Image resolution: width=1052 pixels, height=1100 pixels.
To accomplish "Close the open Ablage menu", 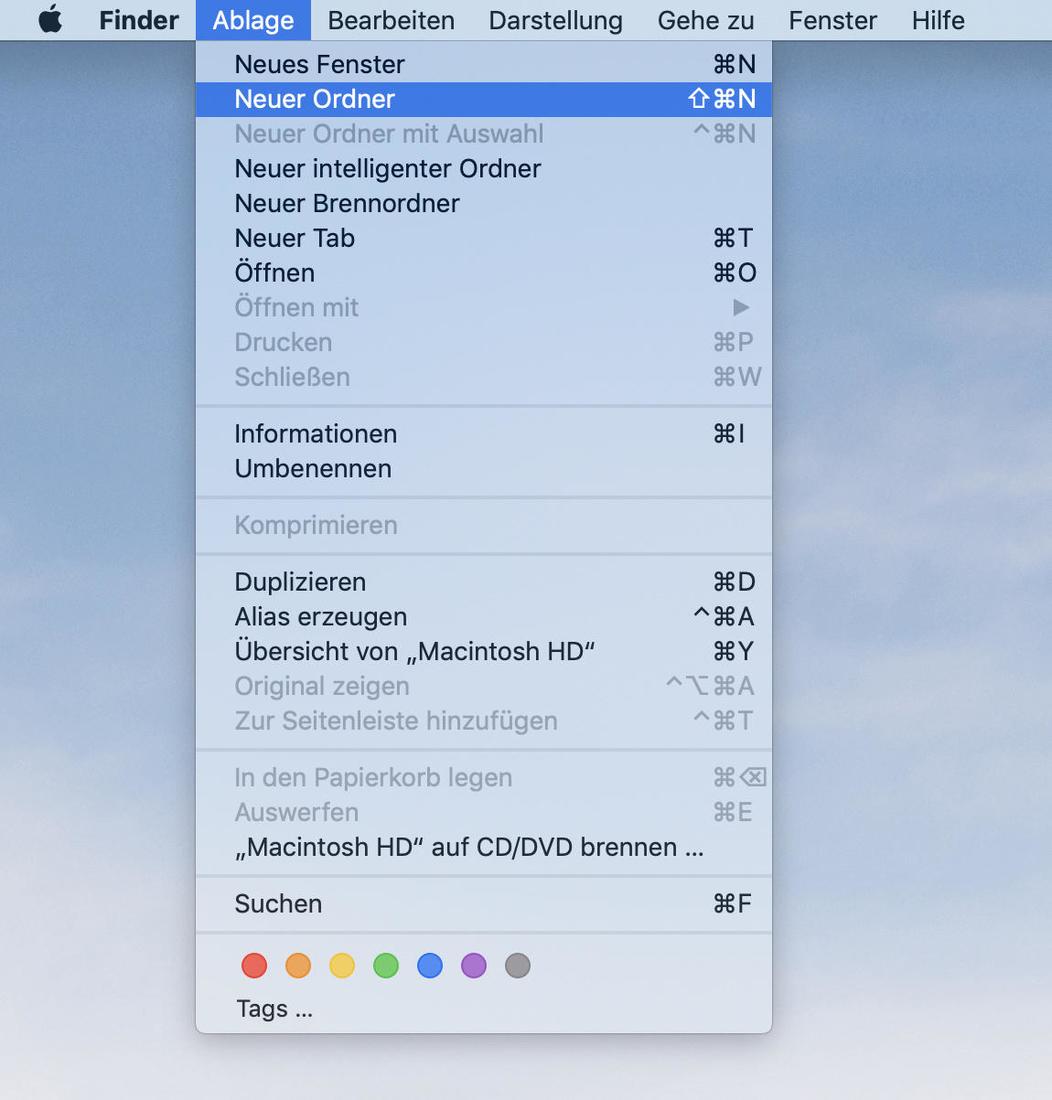I will coord(253,20).
